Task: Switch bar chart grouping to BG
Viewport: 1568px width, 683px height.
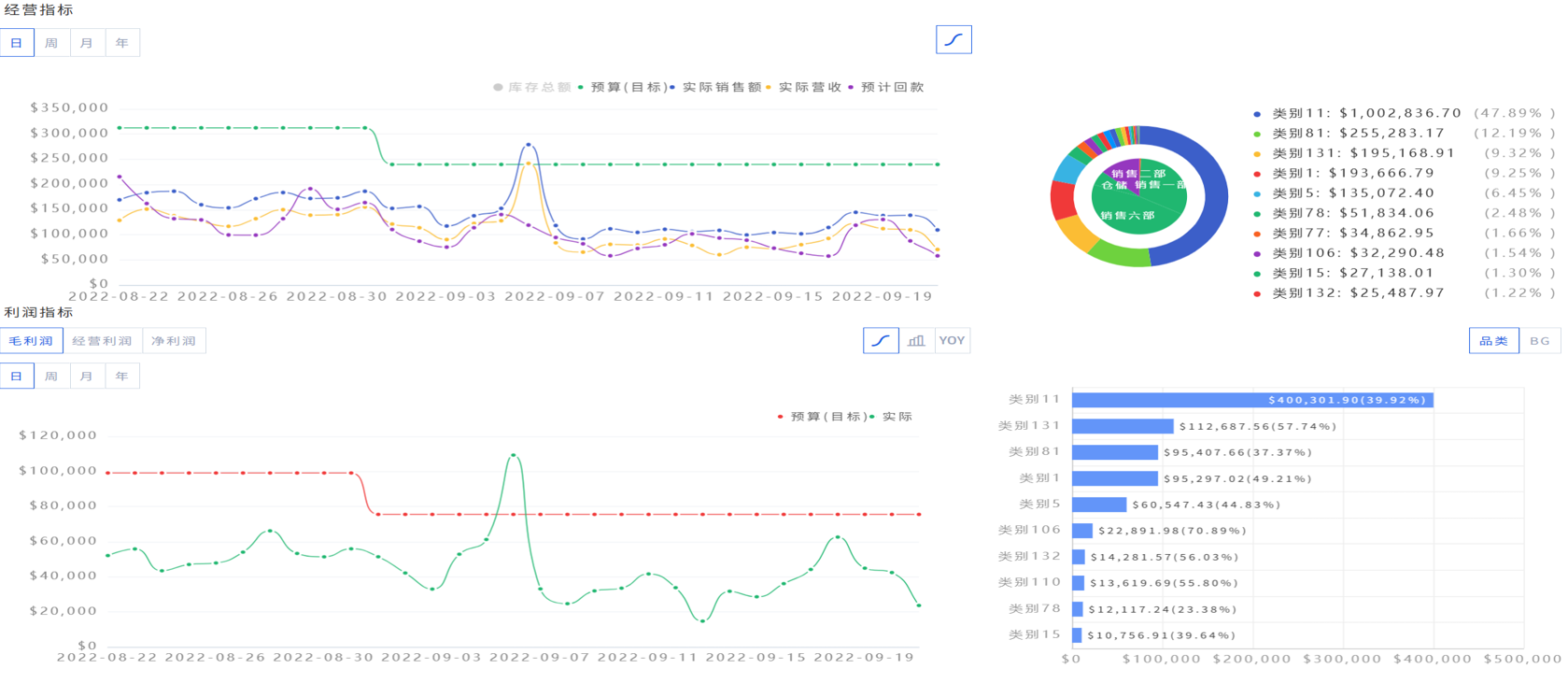Action: pos(1539,341)
